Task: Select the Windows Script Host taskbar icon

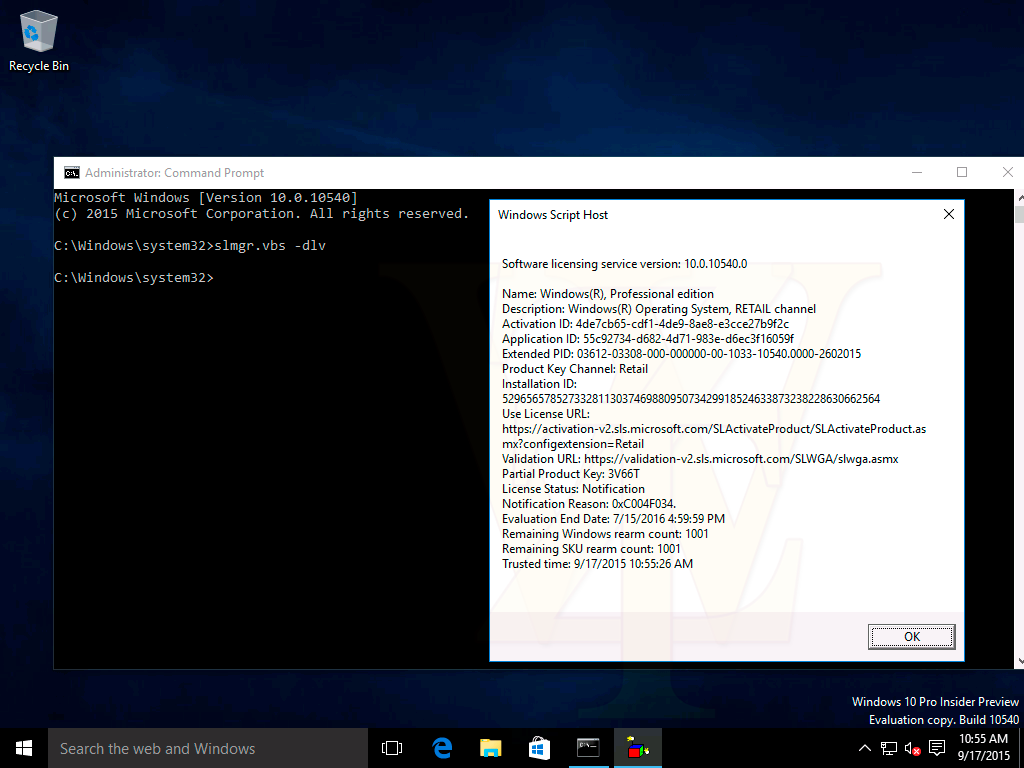Action: [637, 748]
